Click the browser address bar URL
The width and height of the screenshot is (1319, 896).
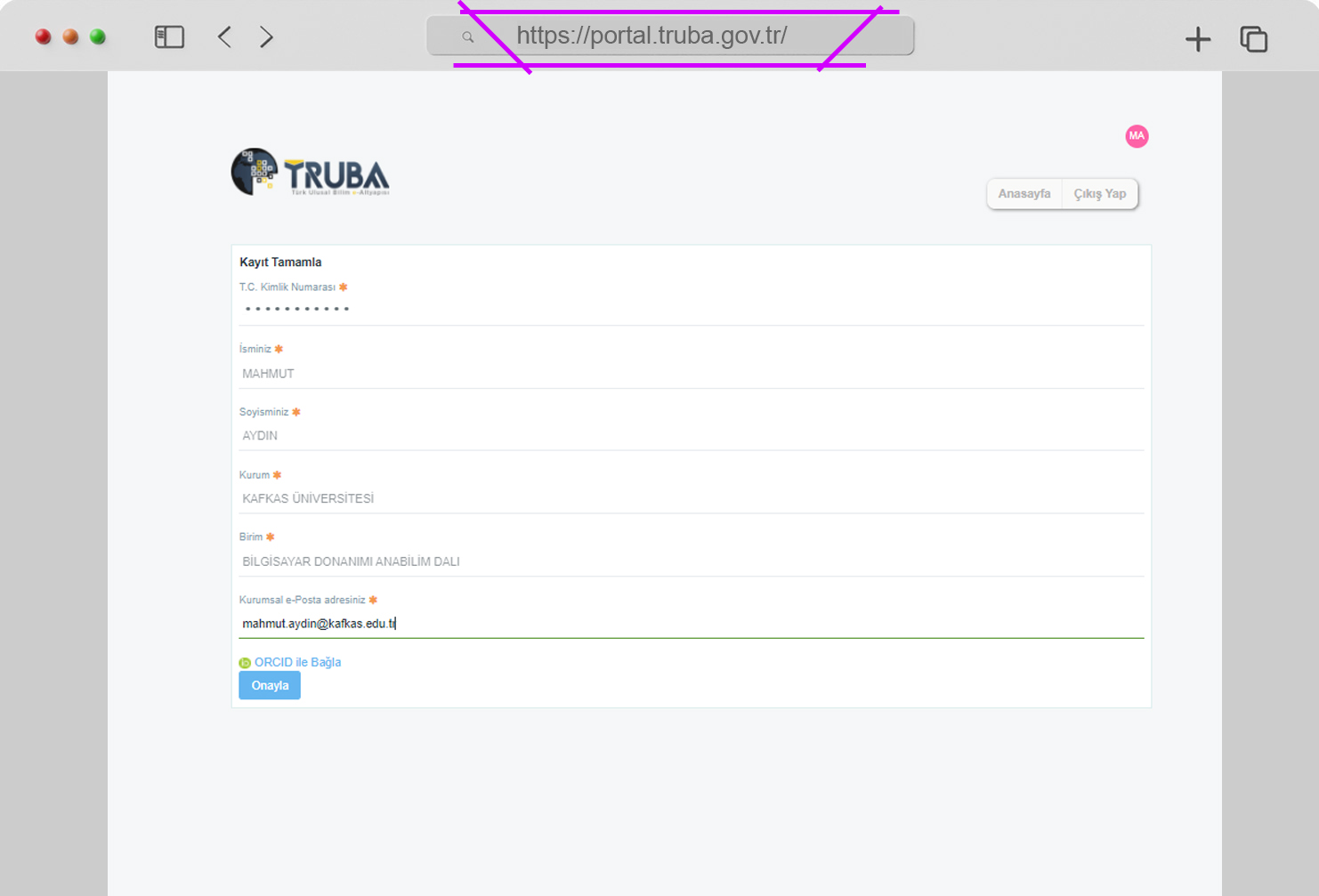(651, 36)
